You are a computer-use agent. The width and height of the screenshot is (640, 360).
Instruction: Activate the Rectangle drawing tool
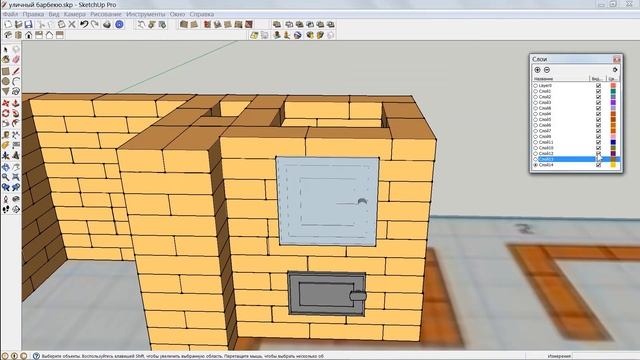[x=5, y=71]
